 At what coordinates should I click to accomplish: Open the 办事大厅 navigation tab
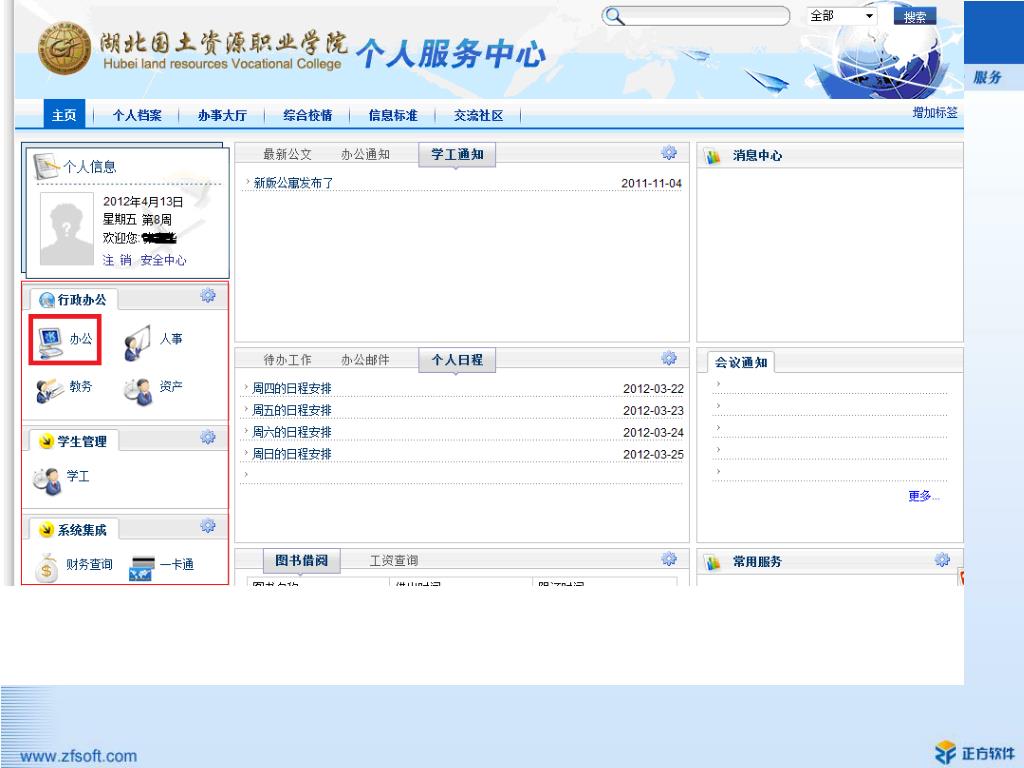click(x=222, y=115)
